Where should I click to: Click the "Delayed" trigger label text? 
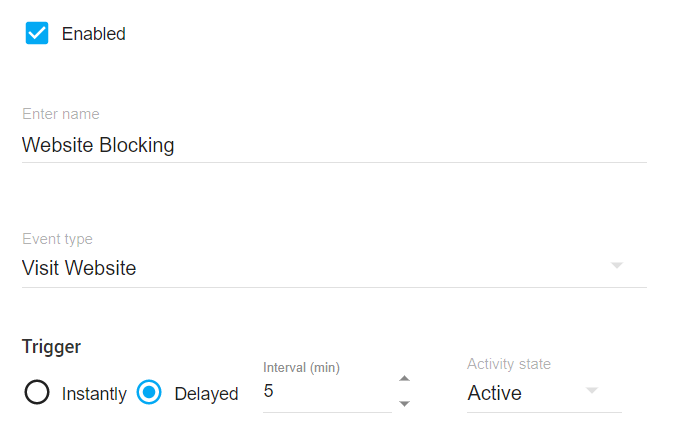tap(206, 394)
